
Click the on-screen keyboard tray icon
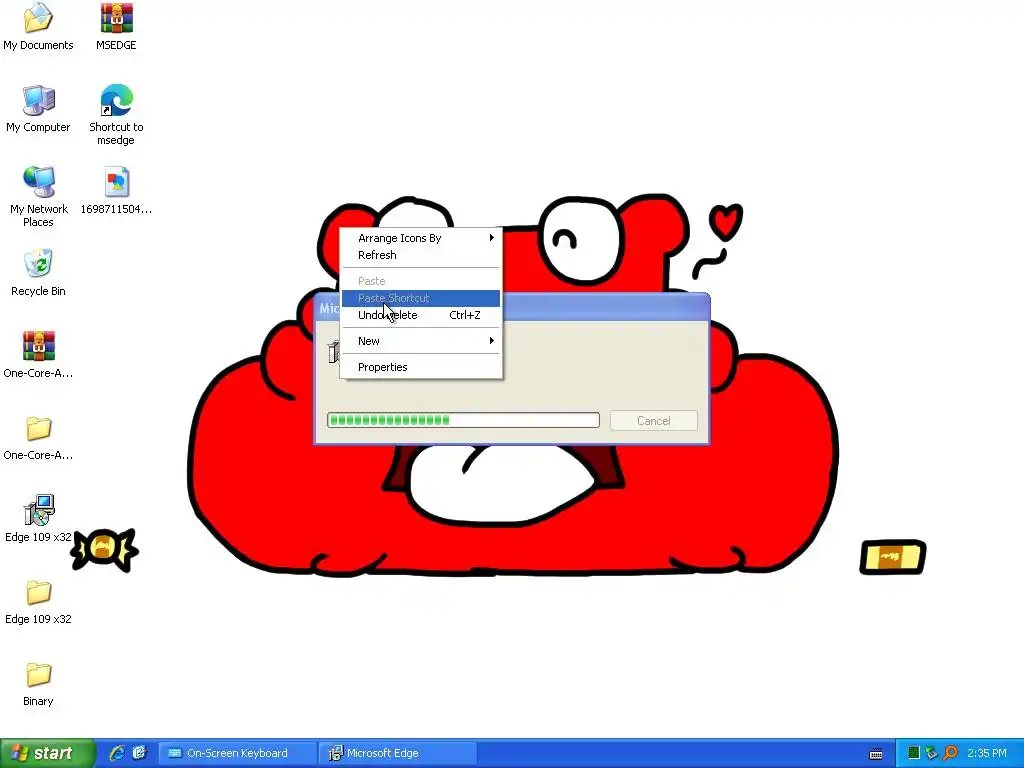(x=876, y=754)
